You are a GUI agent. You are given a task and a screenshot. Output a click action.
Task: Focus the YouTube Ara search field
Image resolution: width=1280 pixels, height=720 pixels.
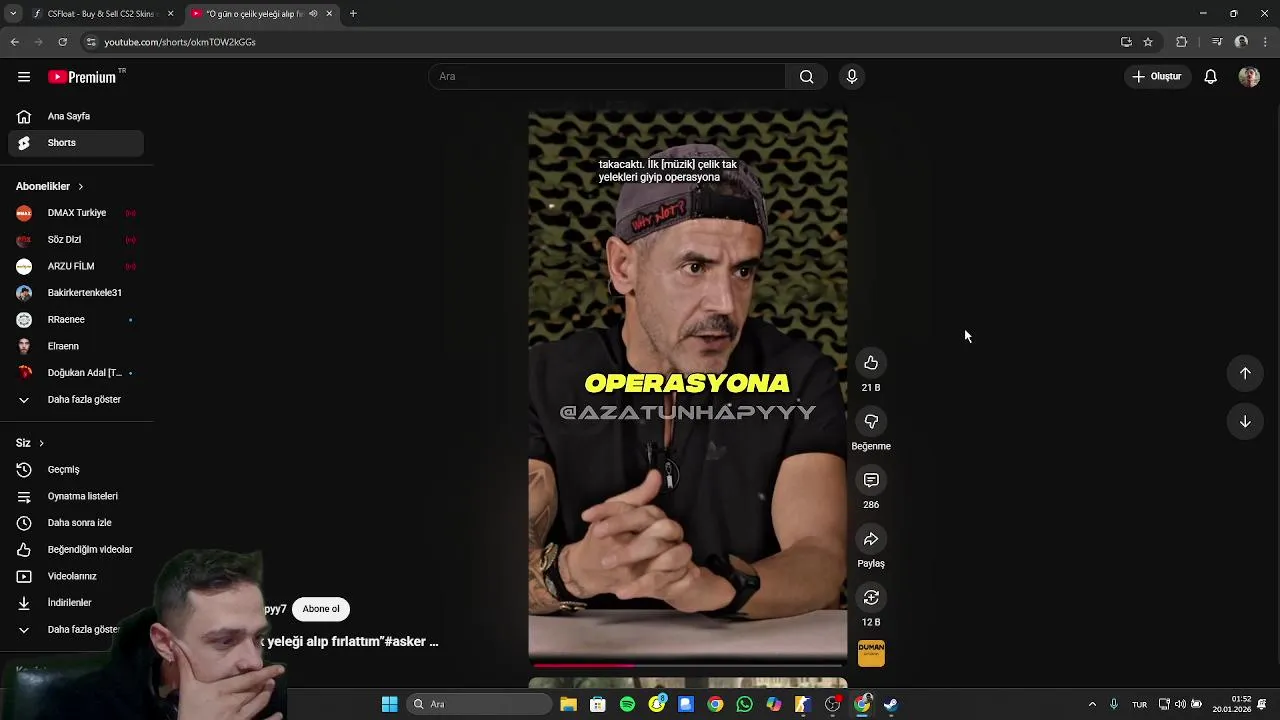(607, 77)
